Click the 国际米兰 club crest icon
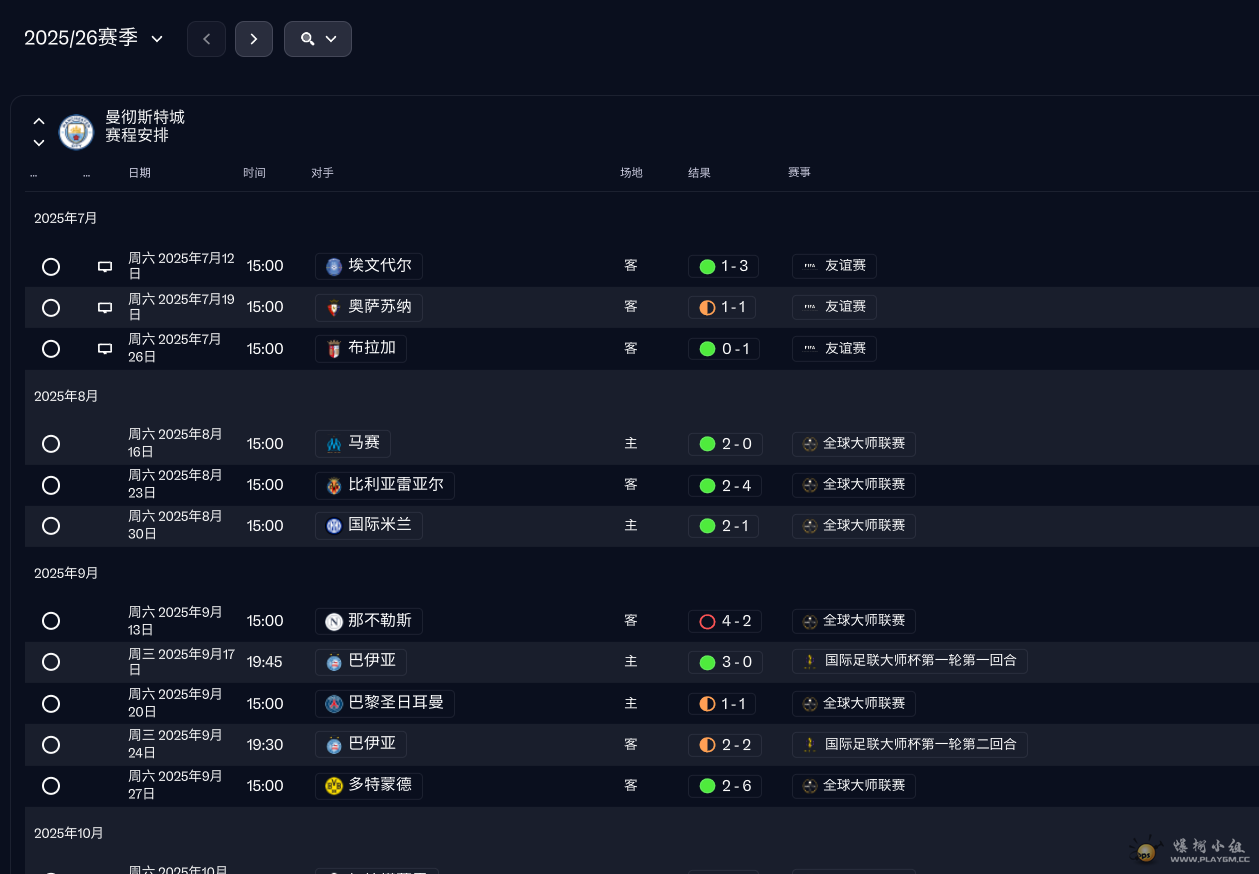 click(334, 526)
